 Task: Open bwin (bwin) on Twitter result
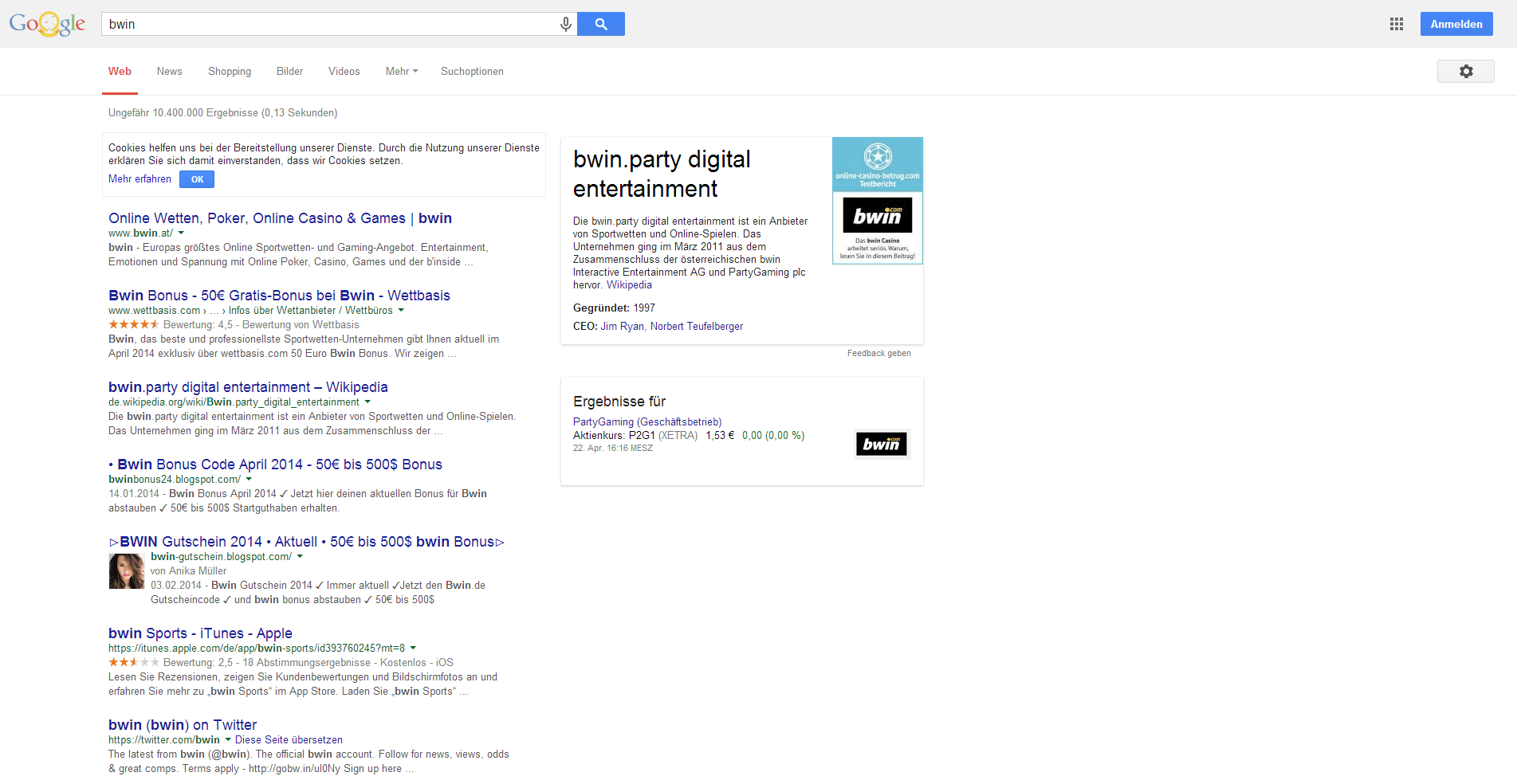pos(183,725)
